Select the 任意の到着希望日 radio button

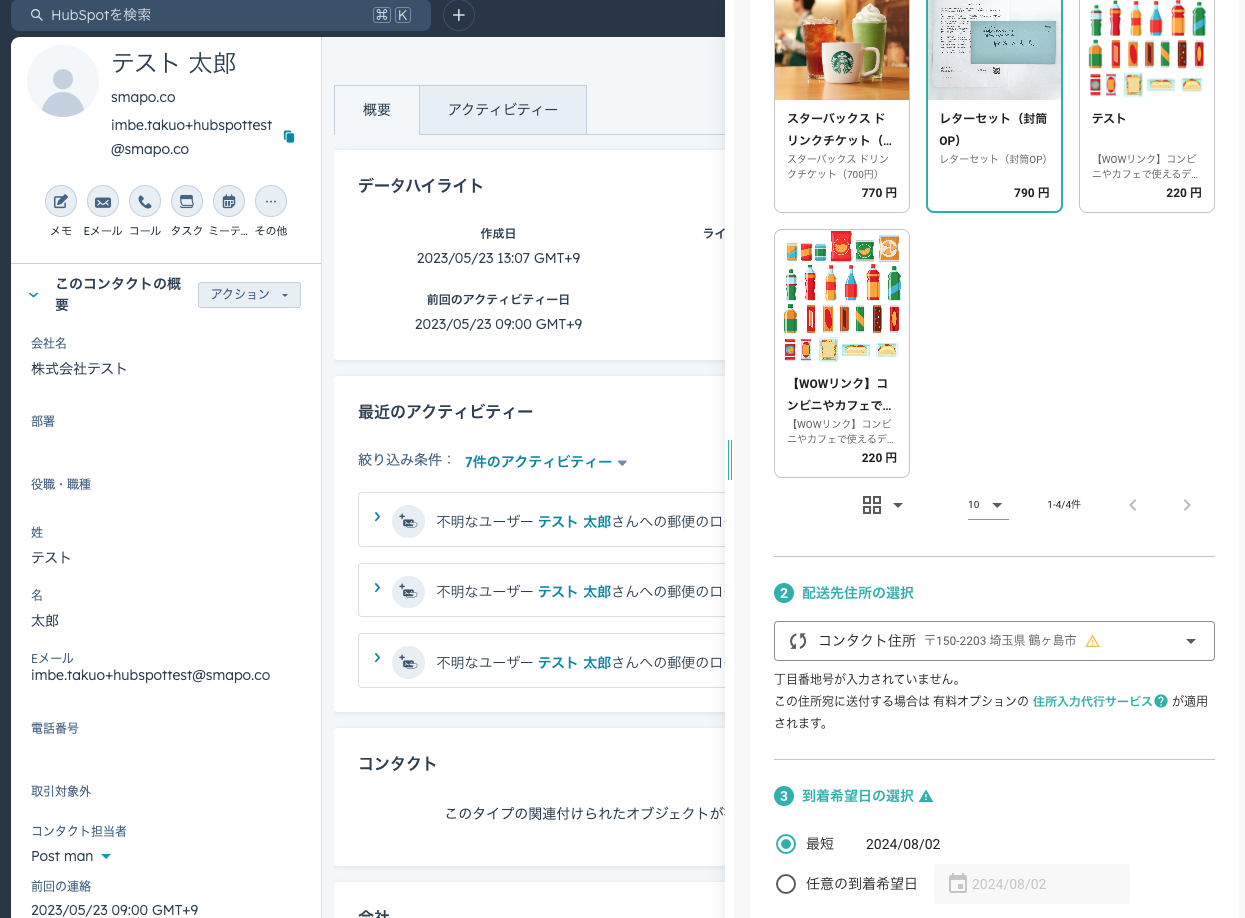[786, 884]
